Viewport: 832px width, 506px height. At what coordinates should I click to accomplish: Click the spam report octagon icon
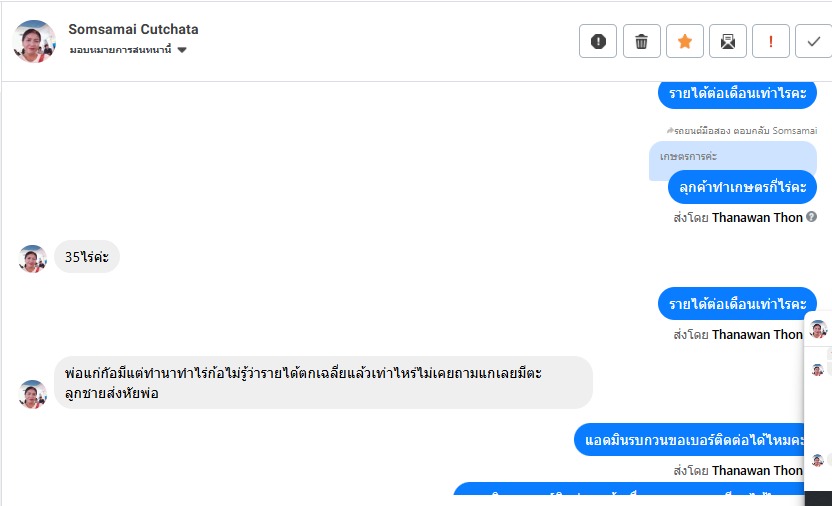598,41
